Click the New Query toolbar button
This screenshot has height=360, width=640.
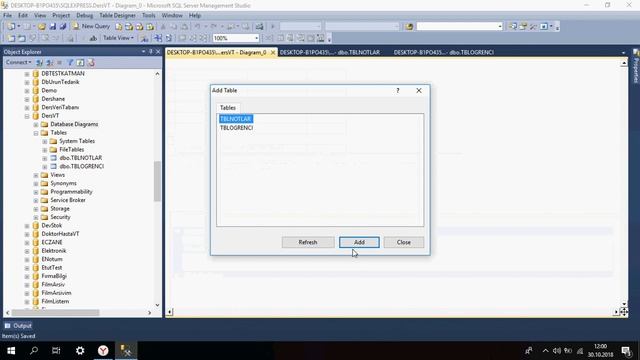91,26
